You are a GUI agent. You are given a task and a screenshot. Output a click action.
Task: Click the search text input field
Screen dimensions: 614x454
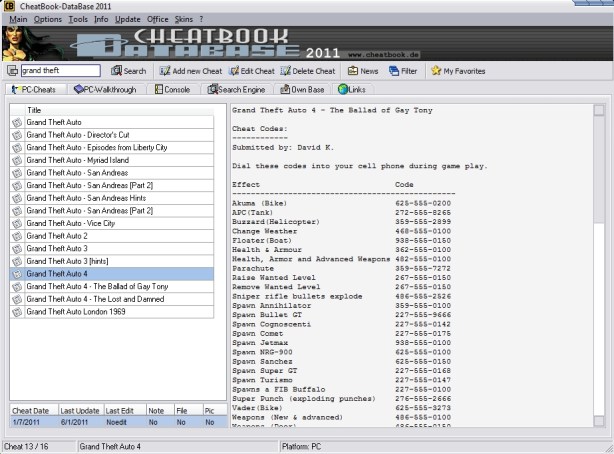click(60, 71)
